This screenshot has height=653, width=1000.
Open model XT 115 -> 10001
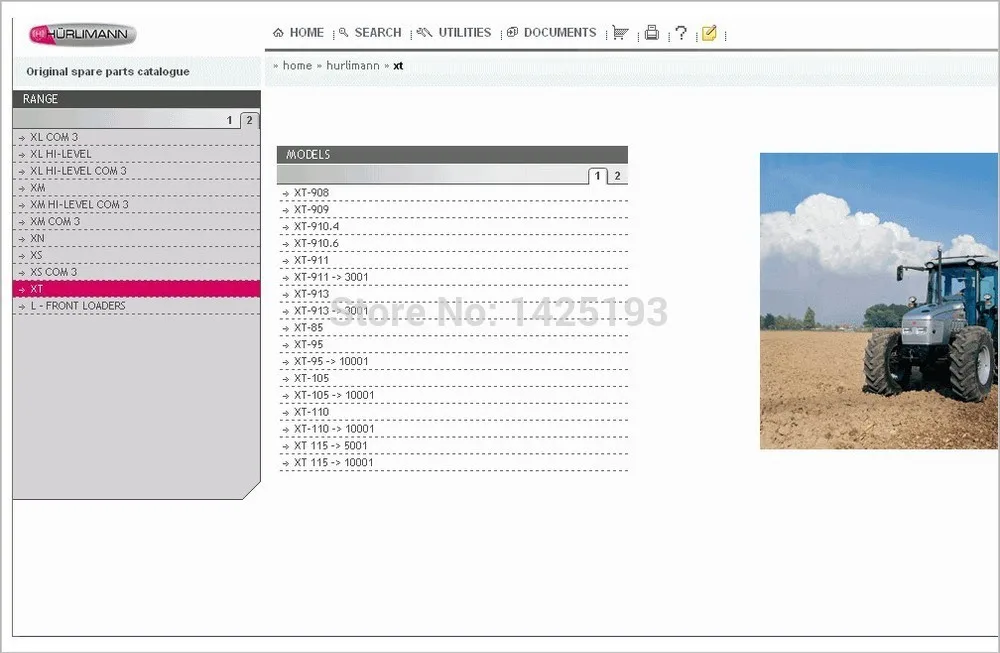coord(453,463)
